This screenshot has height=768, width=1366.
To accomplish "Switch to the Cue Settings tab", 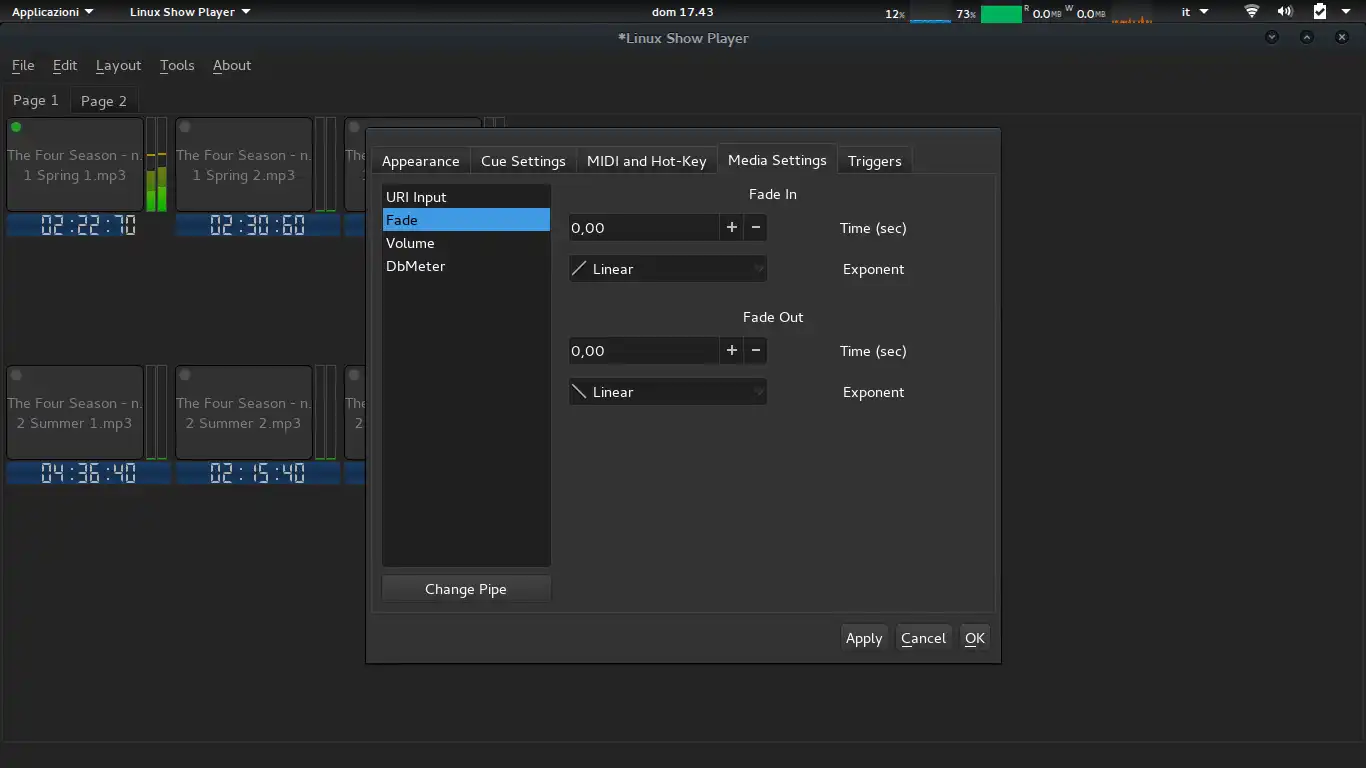I will pyautogui.click(x=523, y=161).
